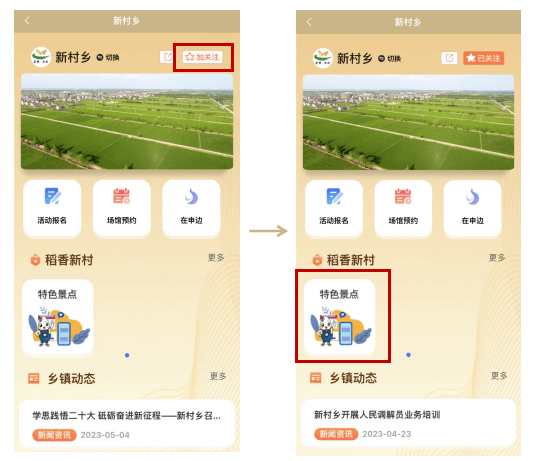Open share icon beside 已关注 button
538x461 pixels.
(x=449, y=58)
